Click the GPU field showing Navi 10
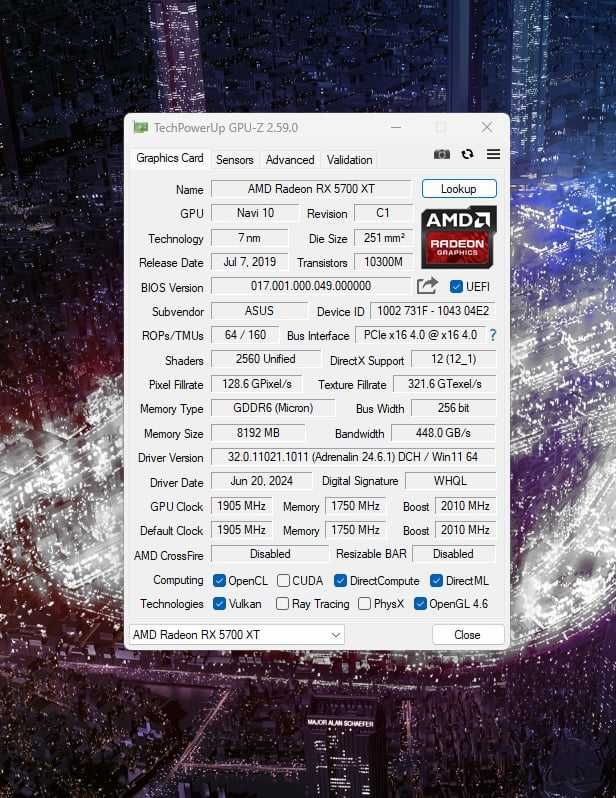Screen dimensions: 616x798 point(255,213)
